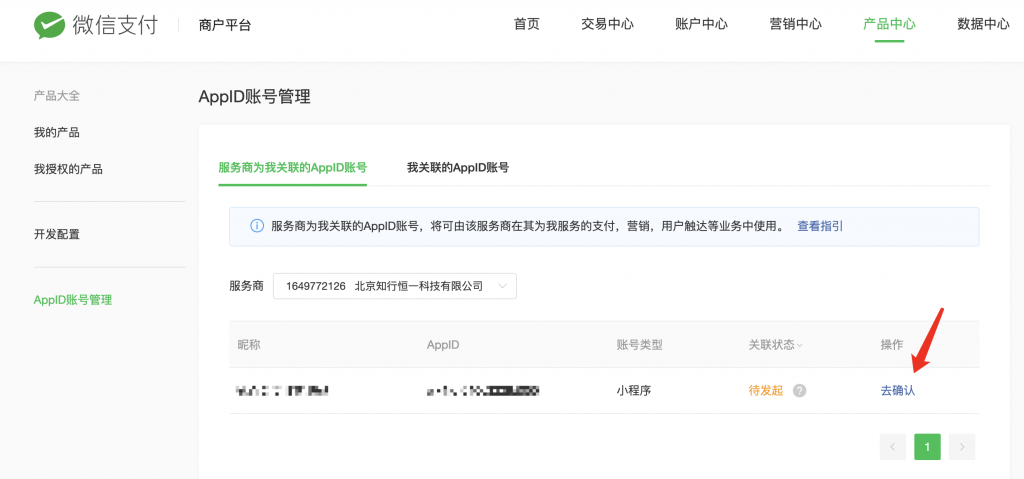The width and height of the screenshot is (1024, 479).
Task: Click the WeChat Pay logo icon
Action: click(x=49, y=25)
